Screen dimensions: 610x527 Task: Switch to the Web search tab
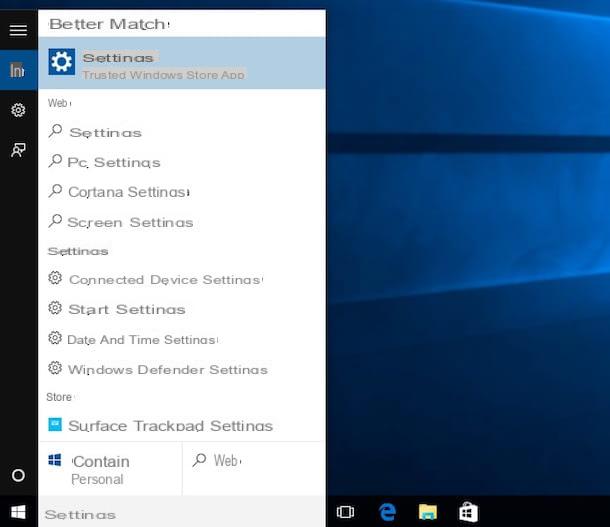254,469
